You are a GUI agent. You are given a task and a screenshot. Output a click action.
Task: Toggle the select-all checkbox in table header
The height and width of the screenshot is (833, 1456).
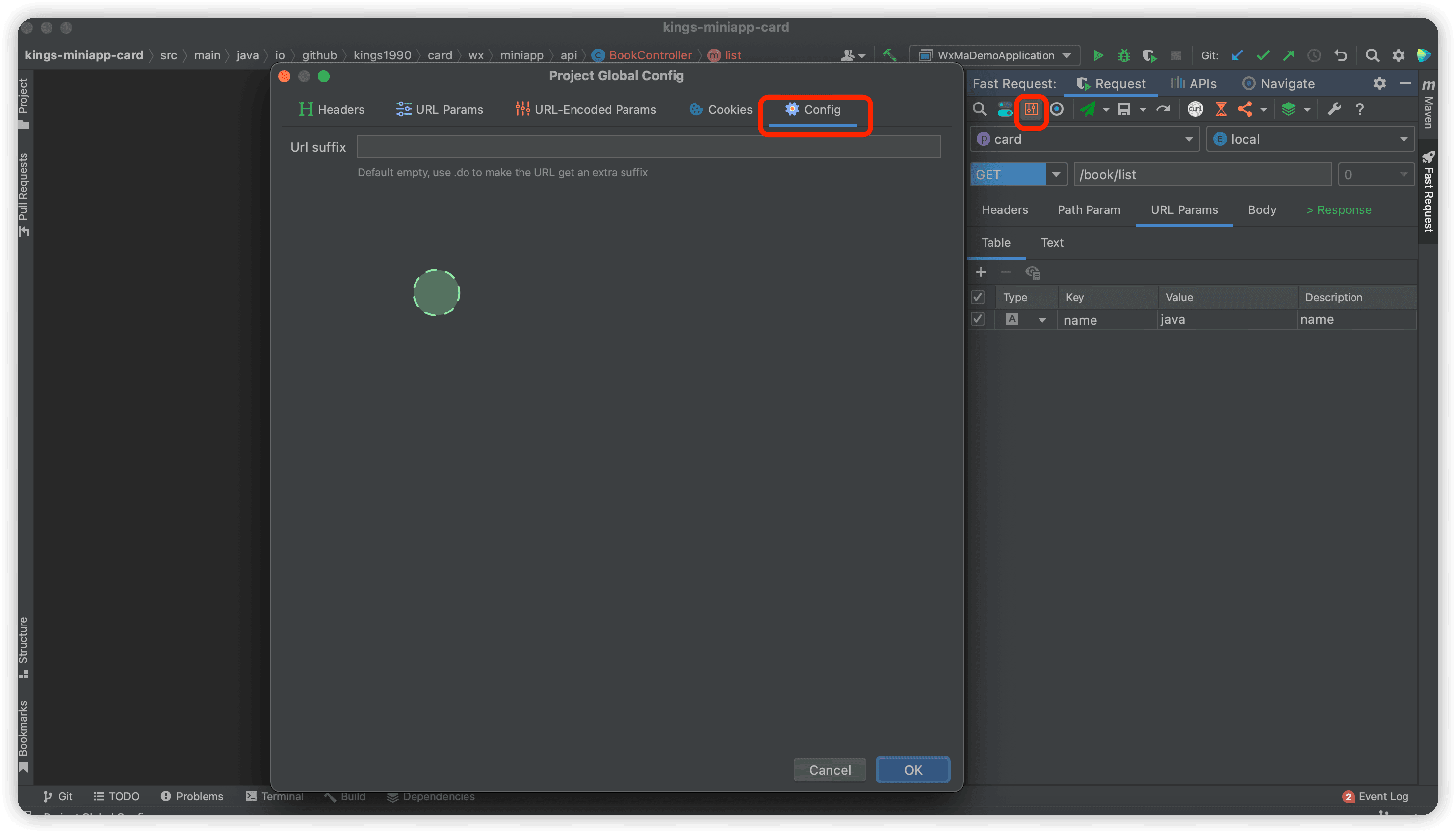(x=978, y=297)
